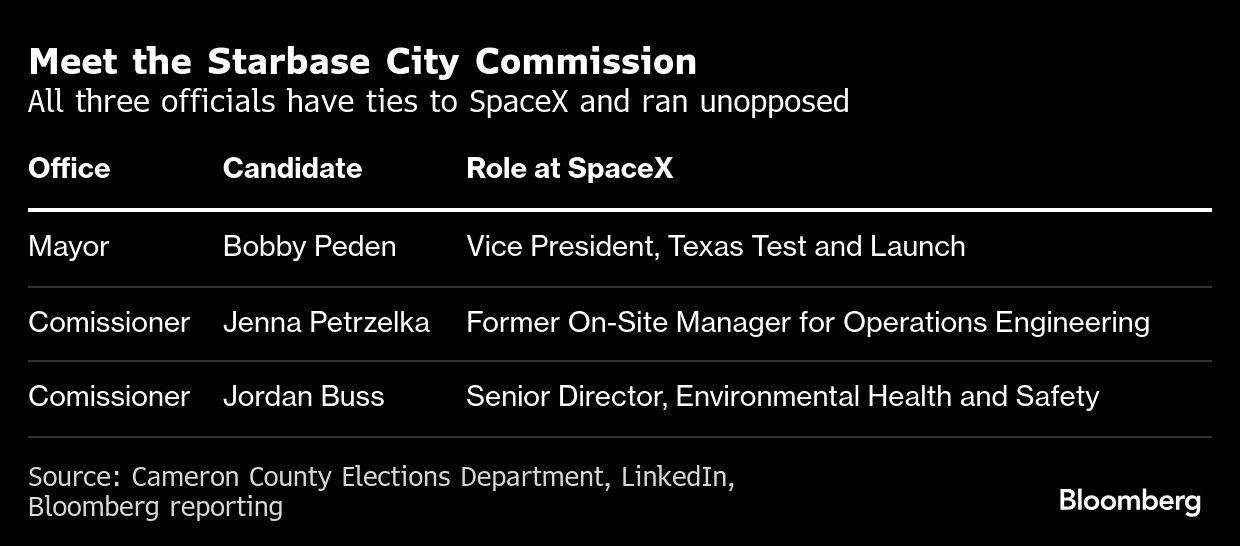Click the Comissioner cell in Jenna Petrzelka's row
Image resolution: width=1240 pixels, height=546 pixels.
[x=109, y=323]
